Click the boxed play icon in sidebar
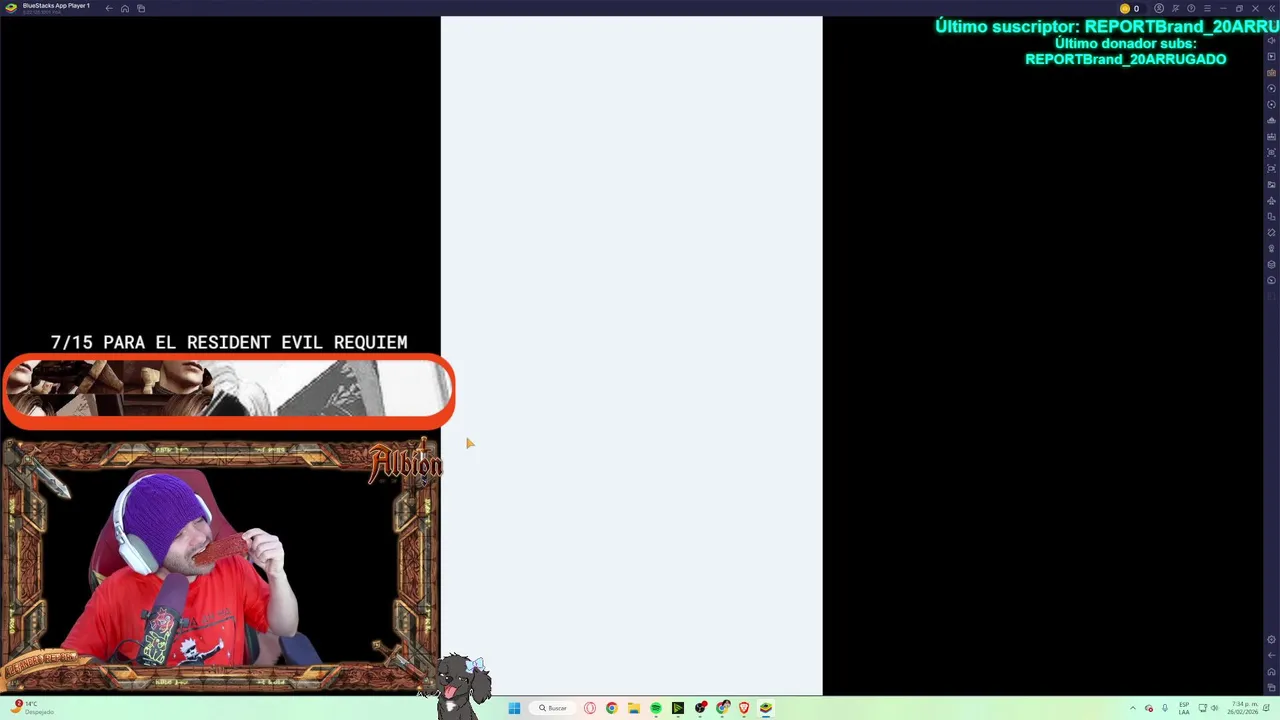Viewport: 1280px width, 720px height. [x=1271, y=56]
